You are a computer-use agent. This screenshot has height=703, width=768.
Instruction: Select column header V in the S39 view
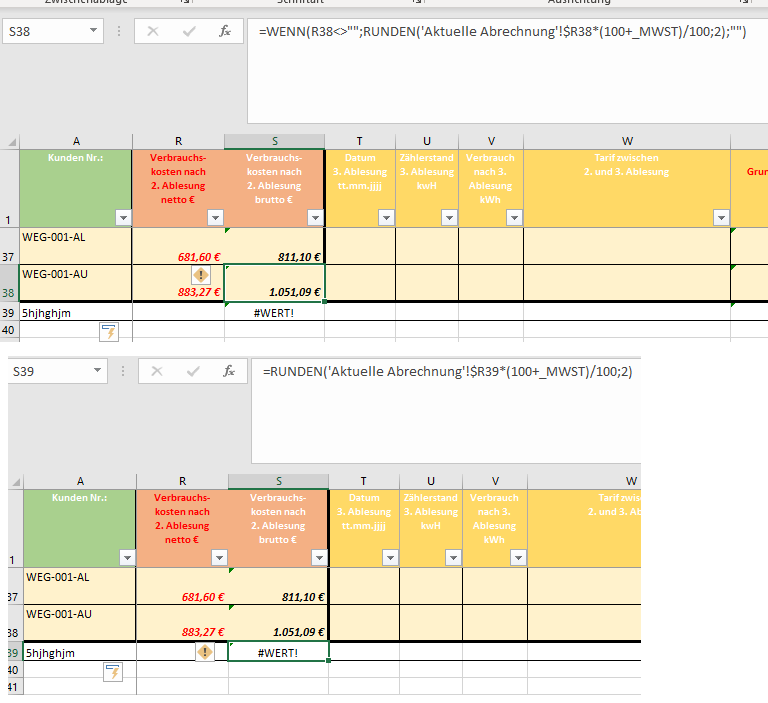click(495, 482)
